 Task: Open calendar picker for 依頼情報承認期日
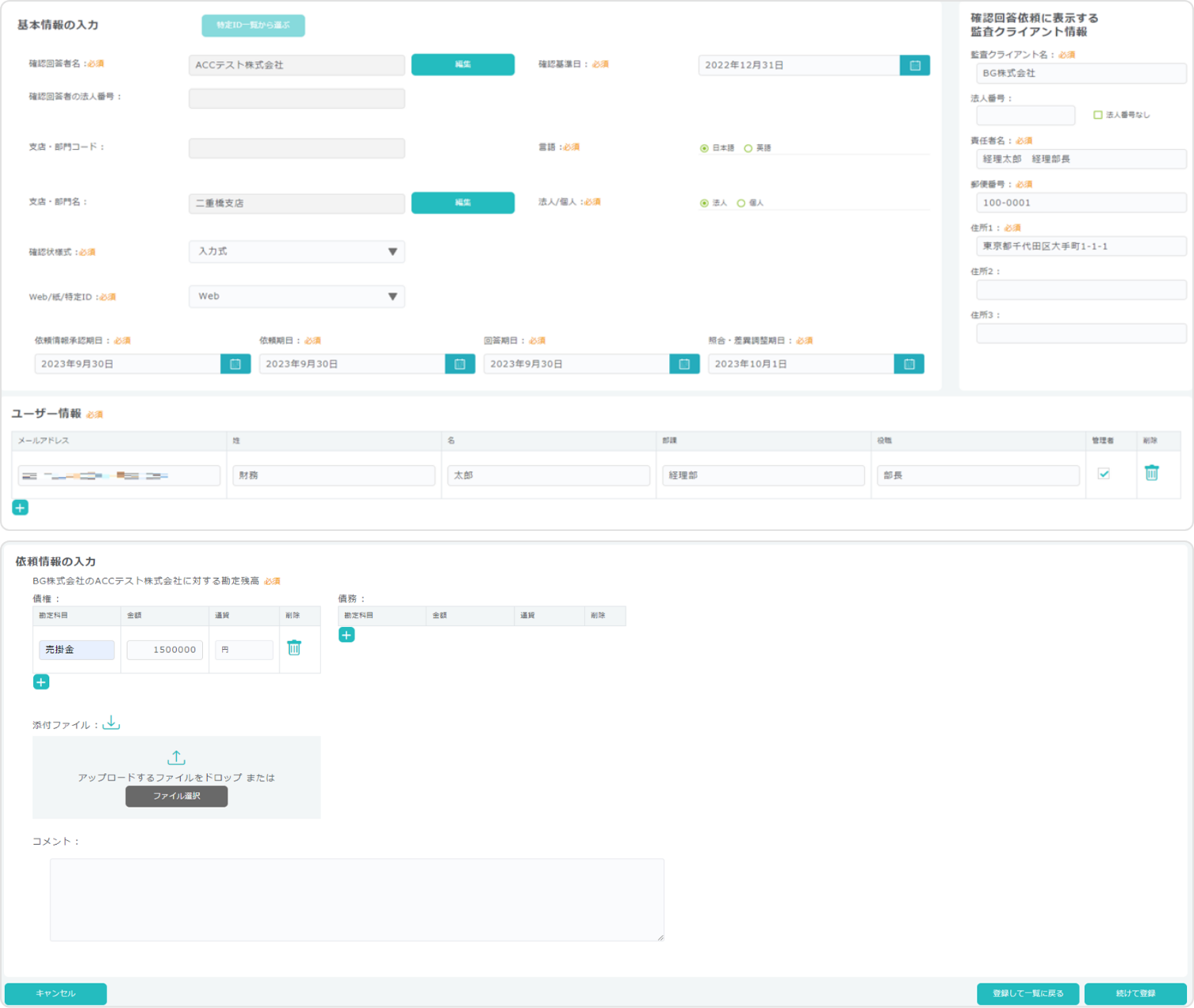click(235, 364)
